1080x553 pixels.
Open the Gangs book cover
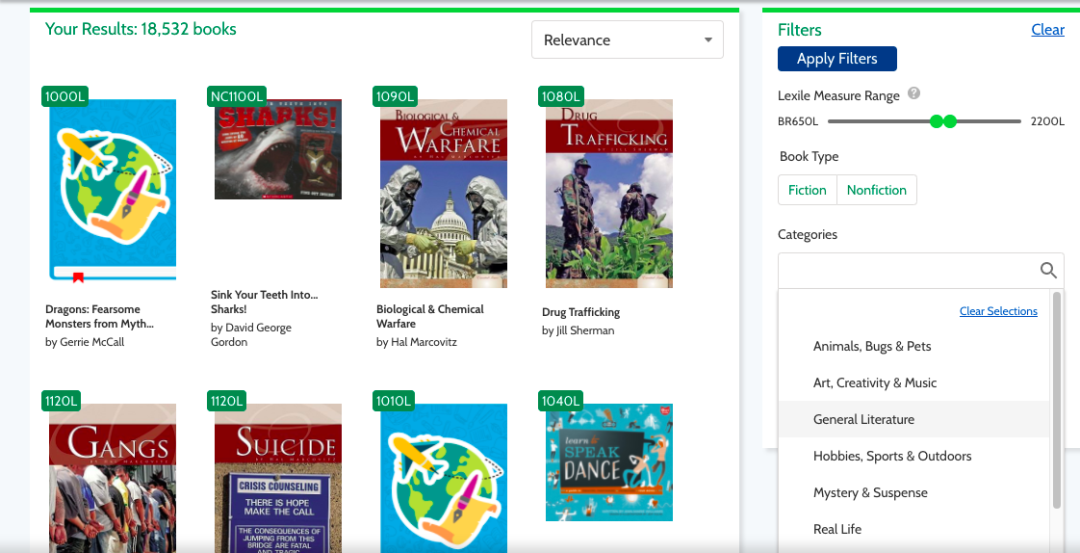[112, 478]
